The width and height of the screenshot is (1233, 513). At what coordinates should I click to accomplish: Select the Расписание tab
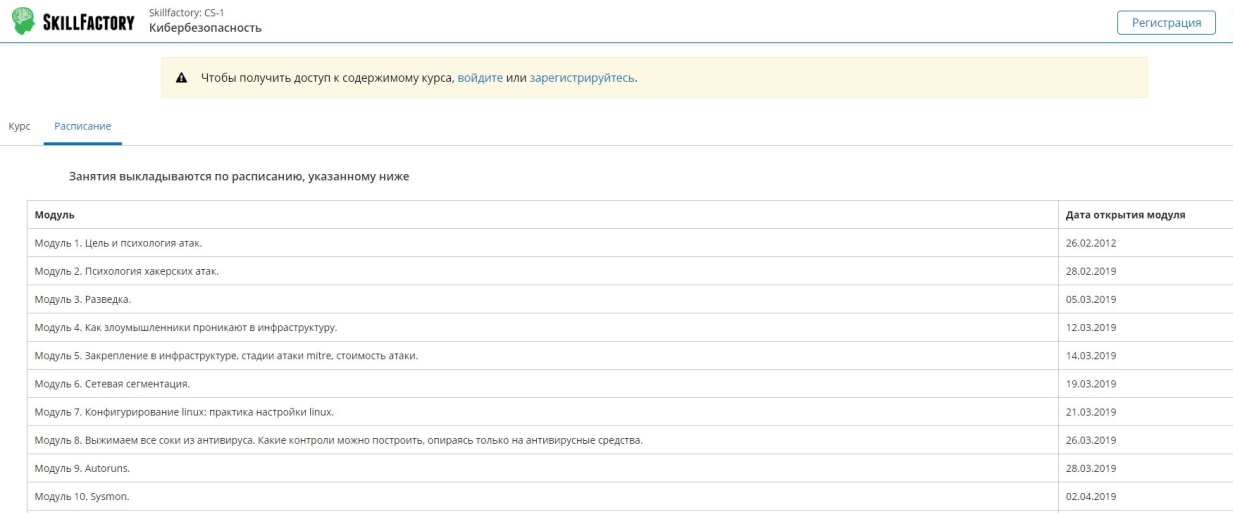82,126
